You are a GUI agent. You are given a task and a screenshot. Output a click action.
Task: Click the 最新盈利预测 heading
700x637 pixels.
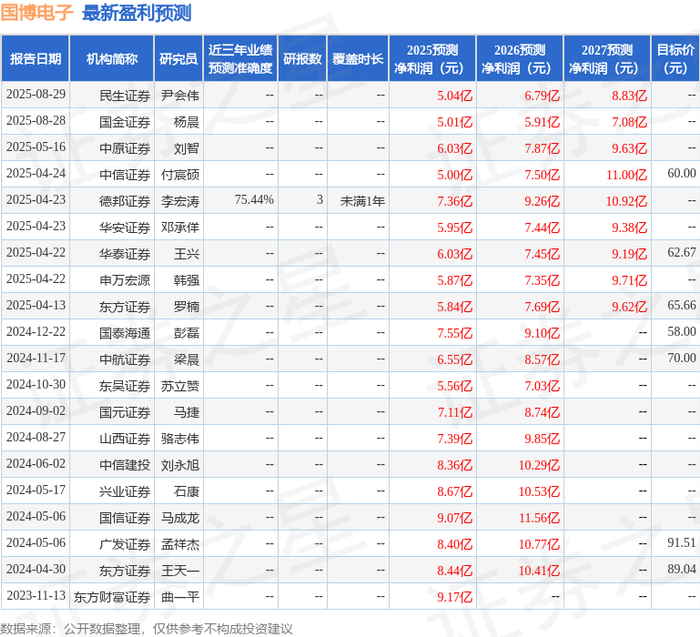click(x=137, y=12)
